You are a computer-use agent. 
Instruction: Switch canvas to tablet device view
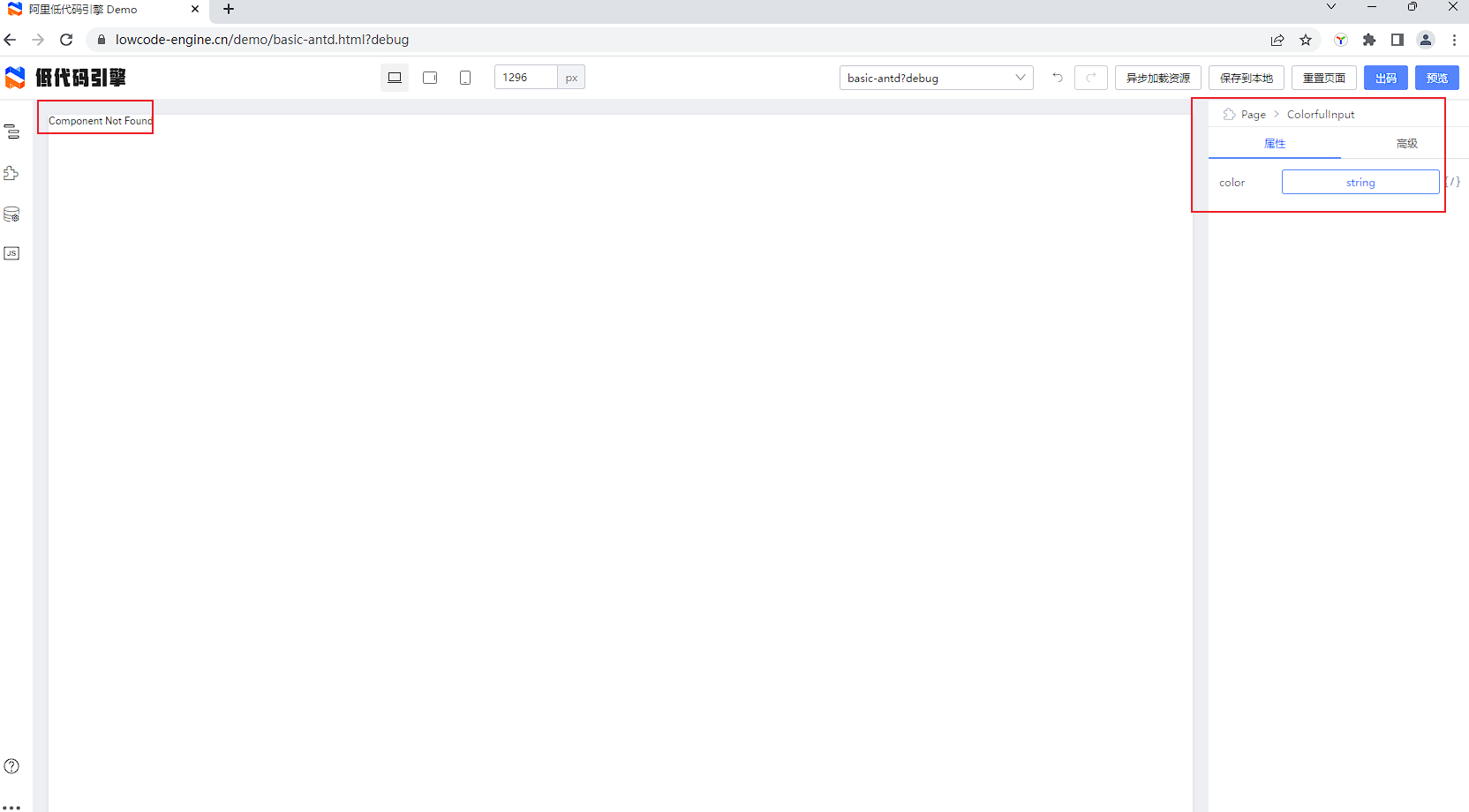pos(430,78)
